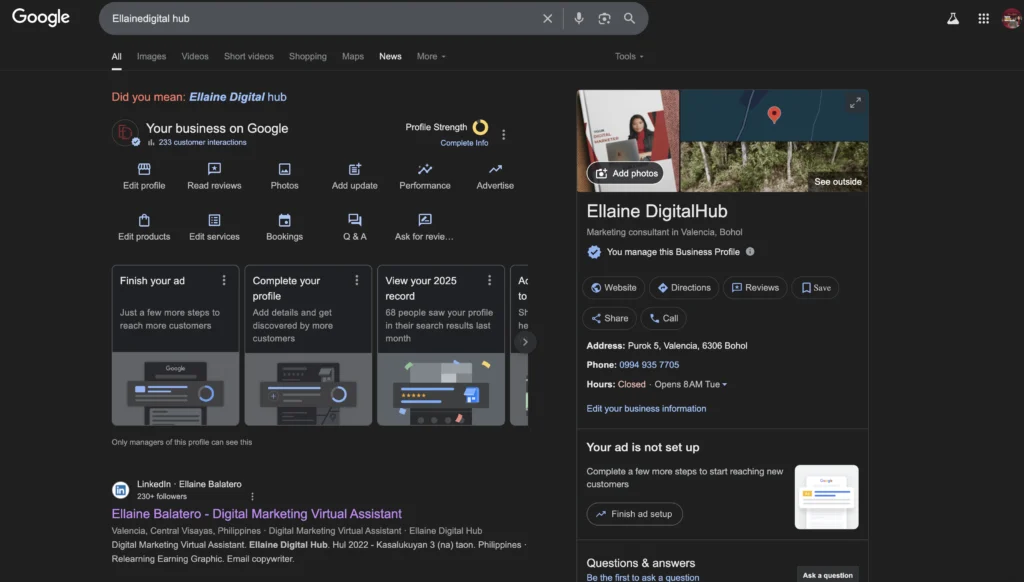Open Finish your ad card menu
Viewport: 1024px width, 582px height.
point(224,280)
